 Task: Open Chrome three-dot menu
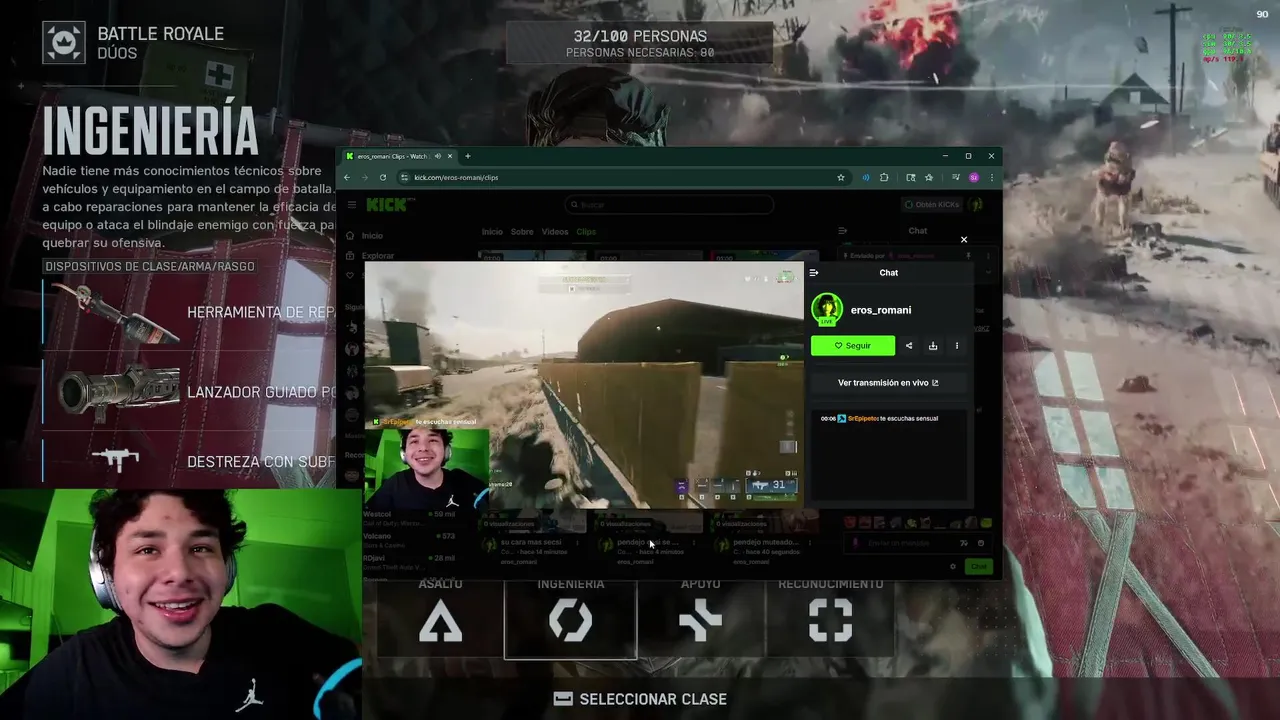point(991,177)
